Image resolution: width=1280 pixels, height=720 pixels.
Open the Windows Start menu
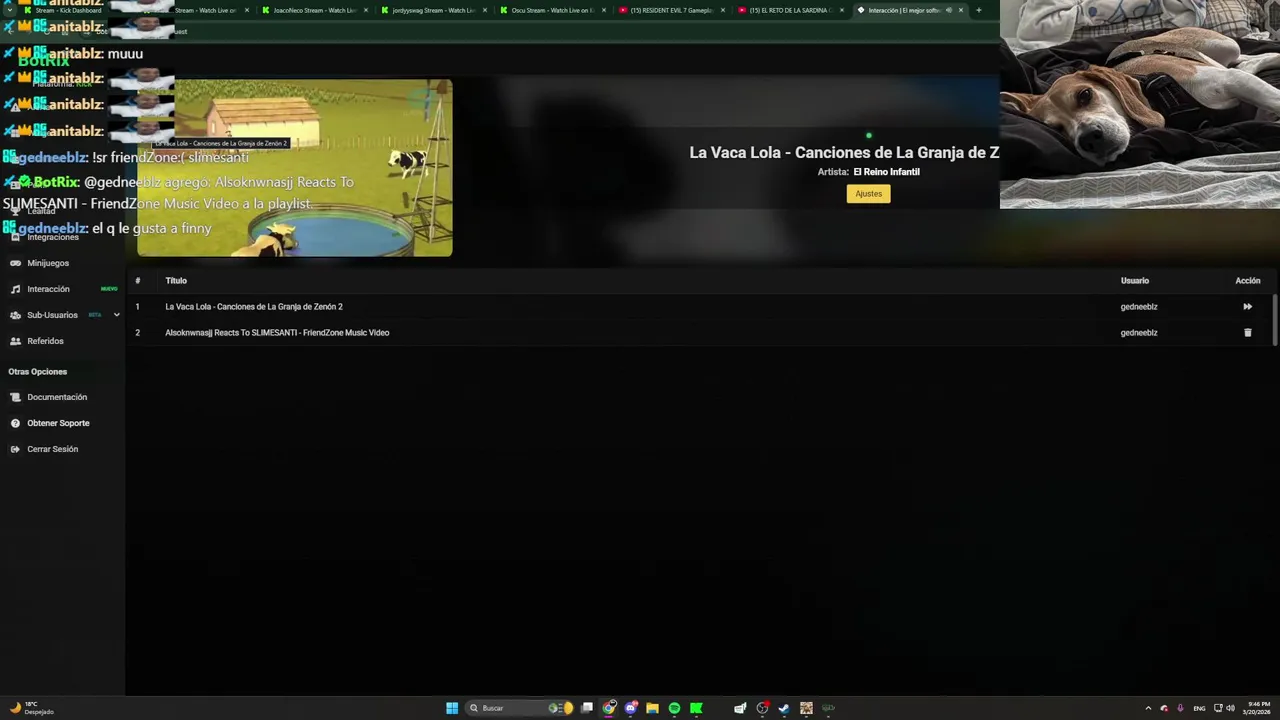pos(452,708)
